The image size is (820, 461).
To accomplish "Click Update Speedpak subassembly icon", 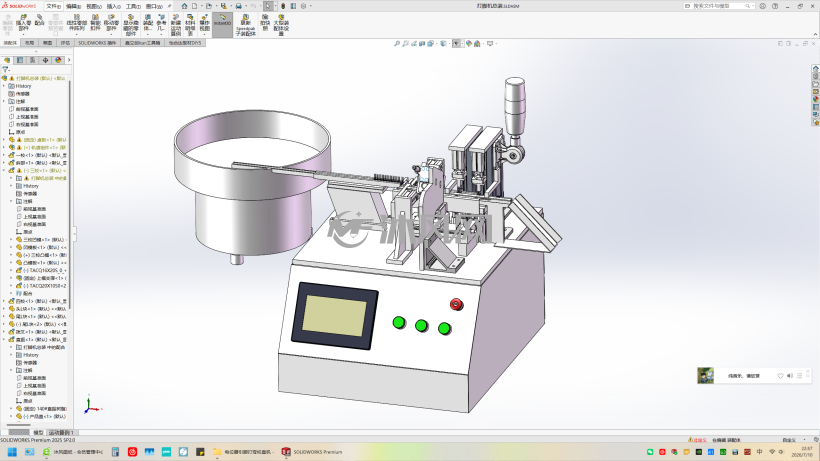I will coord(245,25).
